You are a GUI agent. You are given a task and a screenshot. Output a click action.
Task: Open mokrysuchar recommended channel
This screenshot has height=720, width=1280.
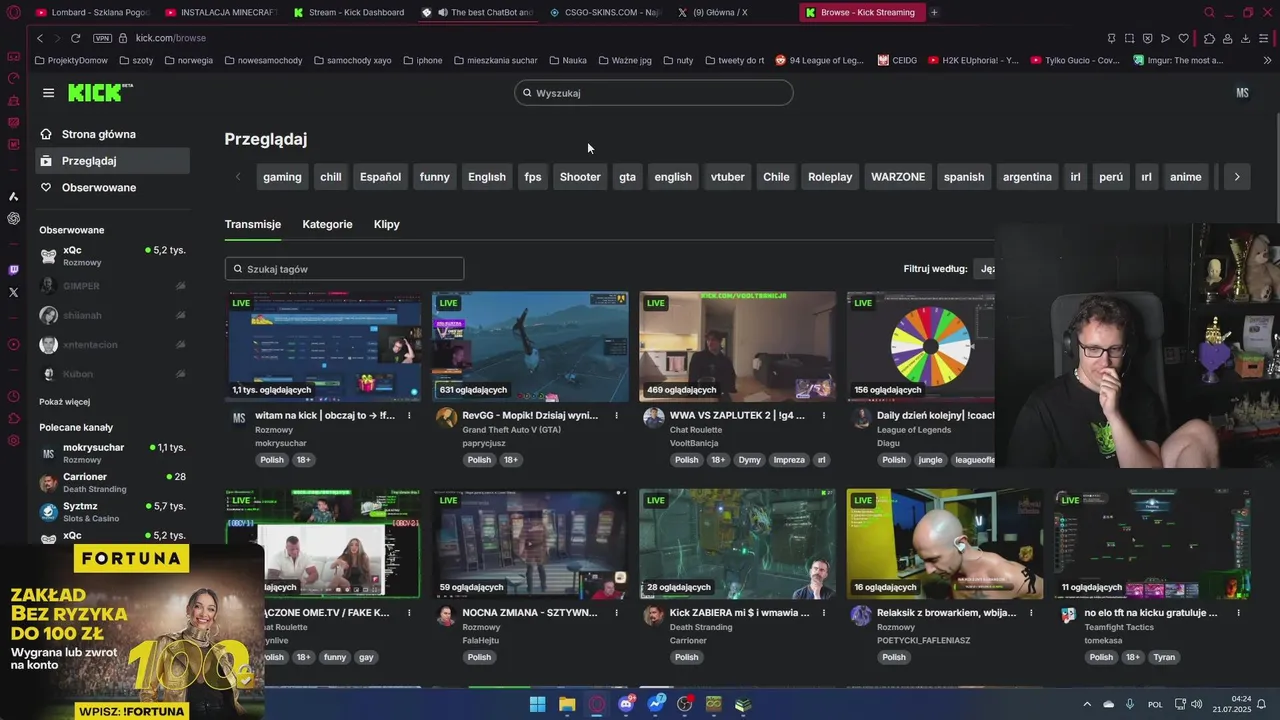tap(113, 453)
